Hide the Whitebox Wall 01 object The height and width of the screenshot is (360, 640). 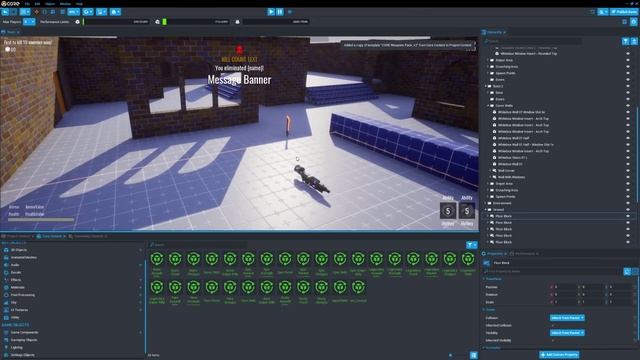click(628, 164)
